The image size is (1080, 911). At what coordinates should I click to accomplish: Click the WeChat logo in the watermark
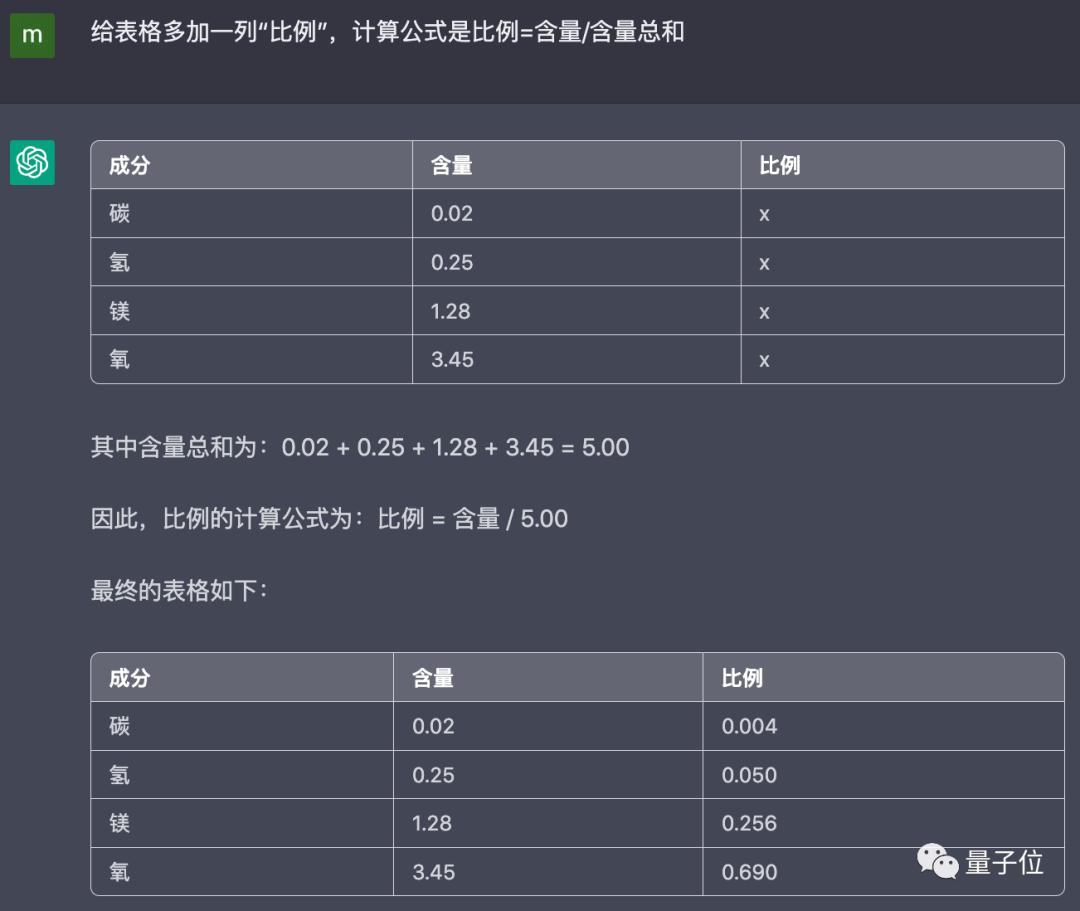937,862
